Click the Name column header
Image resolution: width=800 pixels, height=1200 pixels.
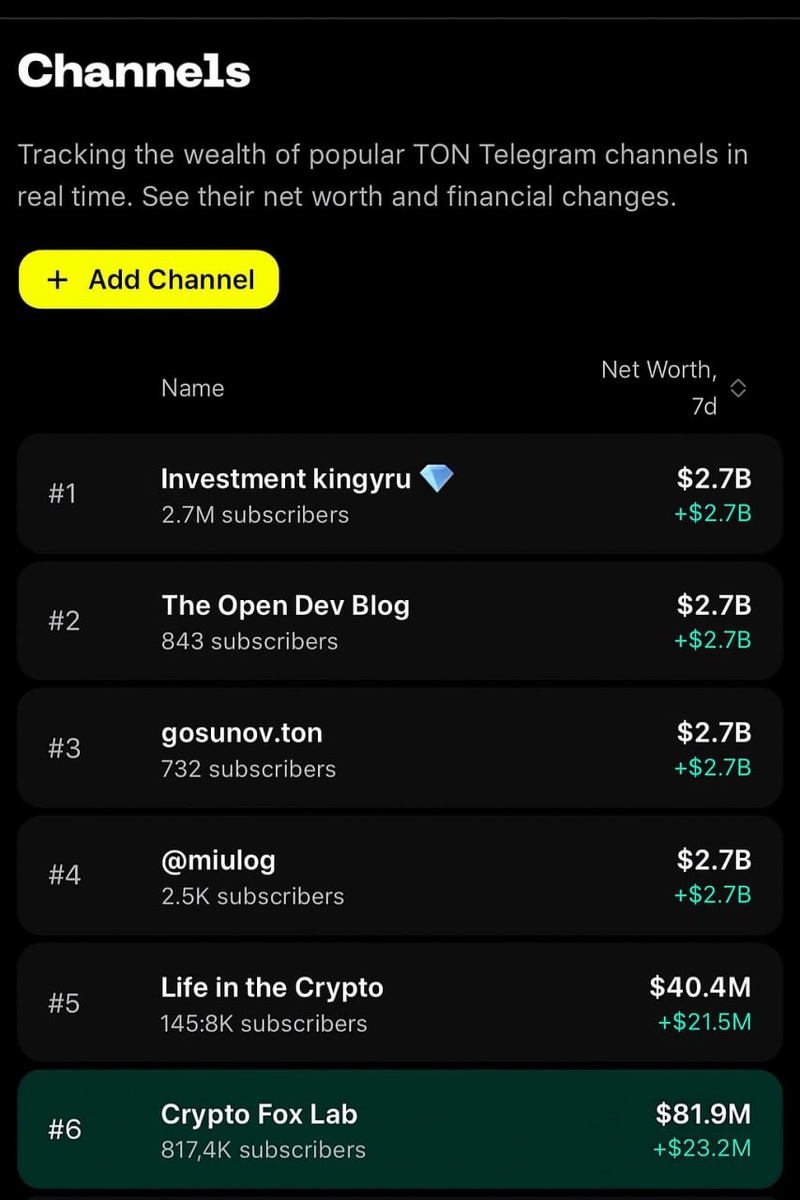(x=192, y=388)
